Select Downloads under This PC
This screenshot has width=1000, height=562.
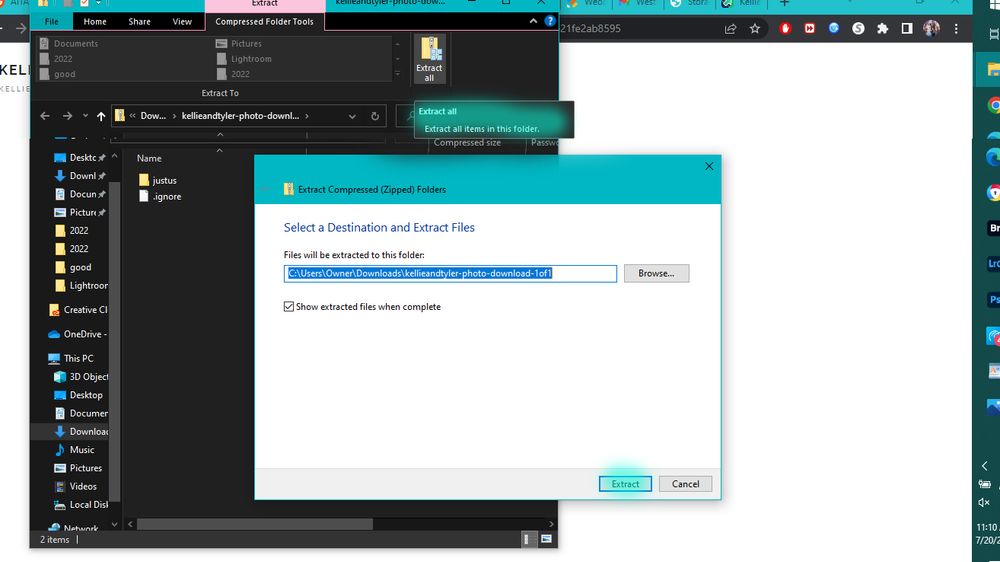tap(81, 432)
